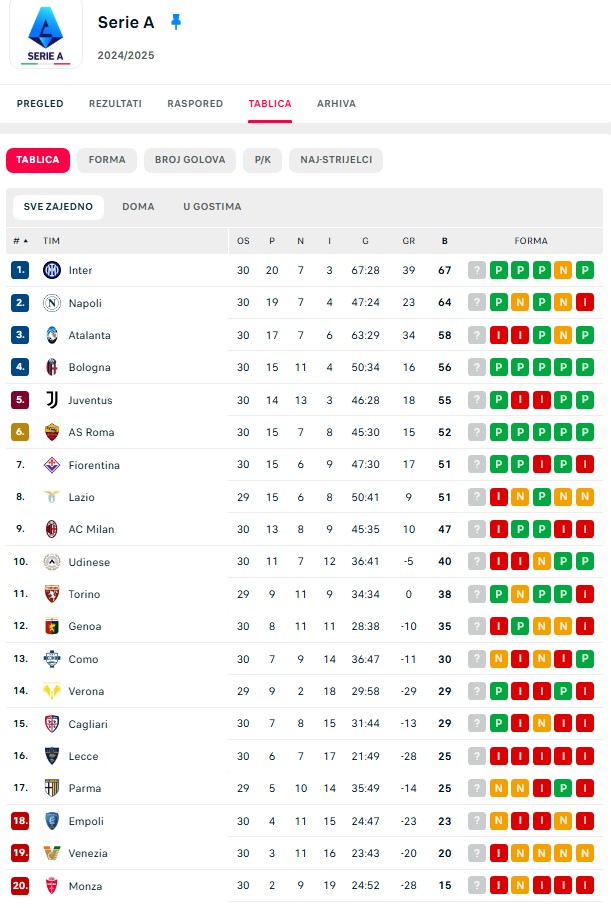Click the Fiorentina club badge
This screenshot has height=908, width=611.
[x=52, y=465]
